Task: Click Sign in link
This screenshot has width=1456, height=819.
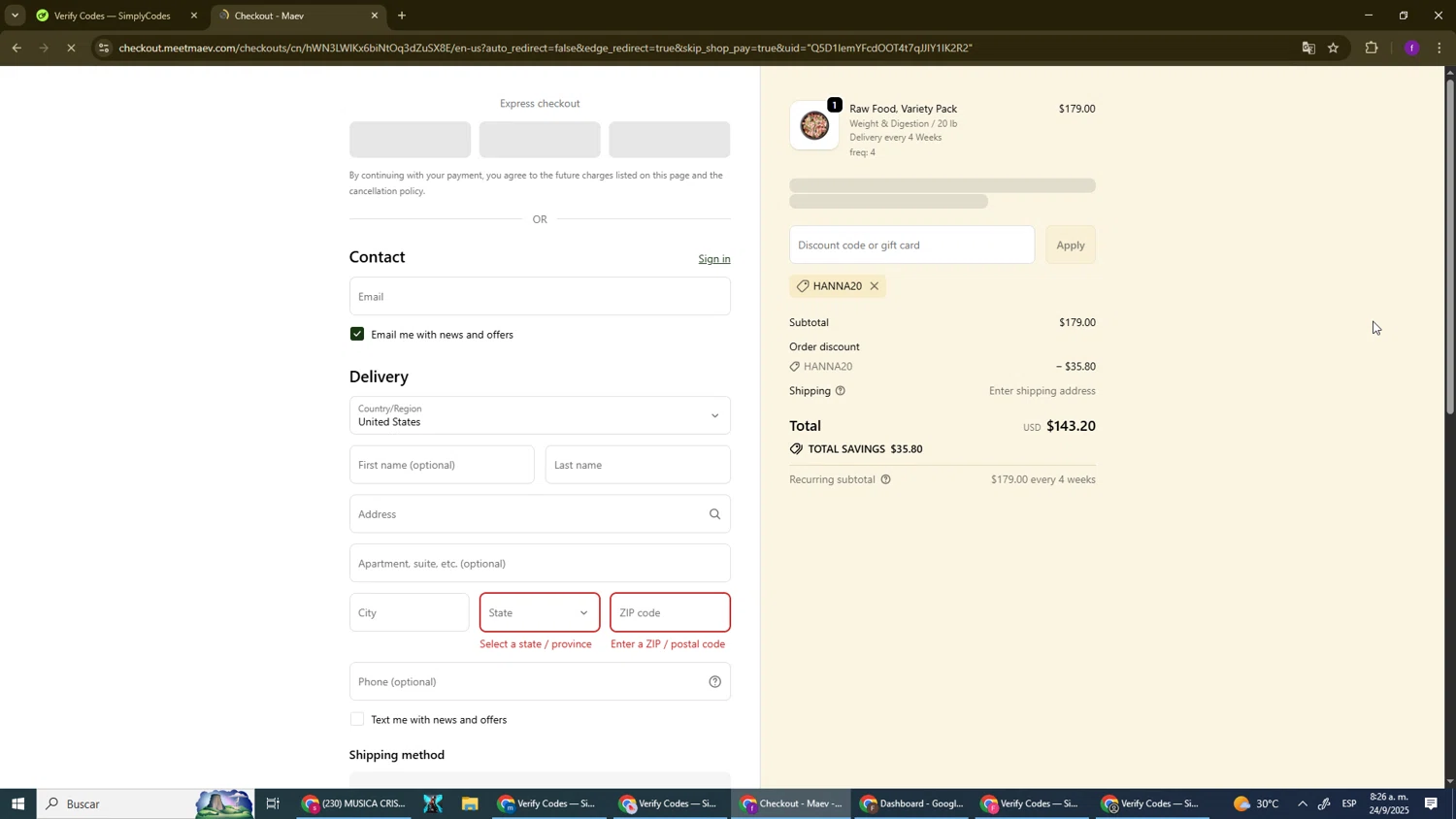Action: pos(714,259)
